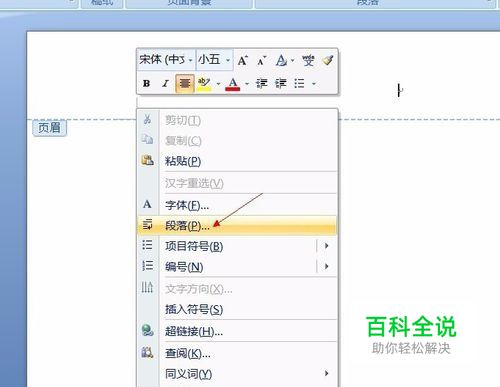This screenshot has height=387, width=500.
Task: Apply red font color
Action: tap(233, 84)
